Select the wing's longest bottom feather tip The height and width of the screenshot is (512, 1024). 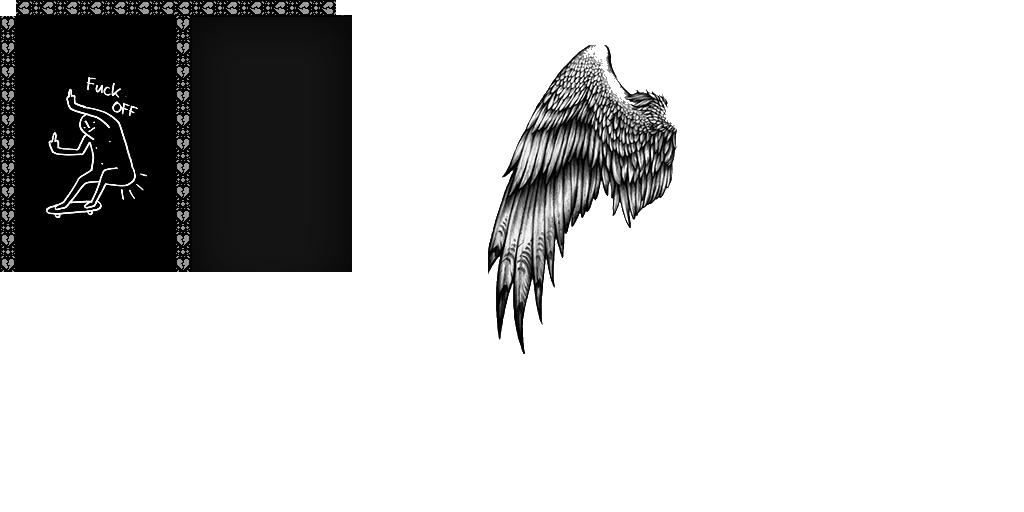tap(521, 343)
